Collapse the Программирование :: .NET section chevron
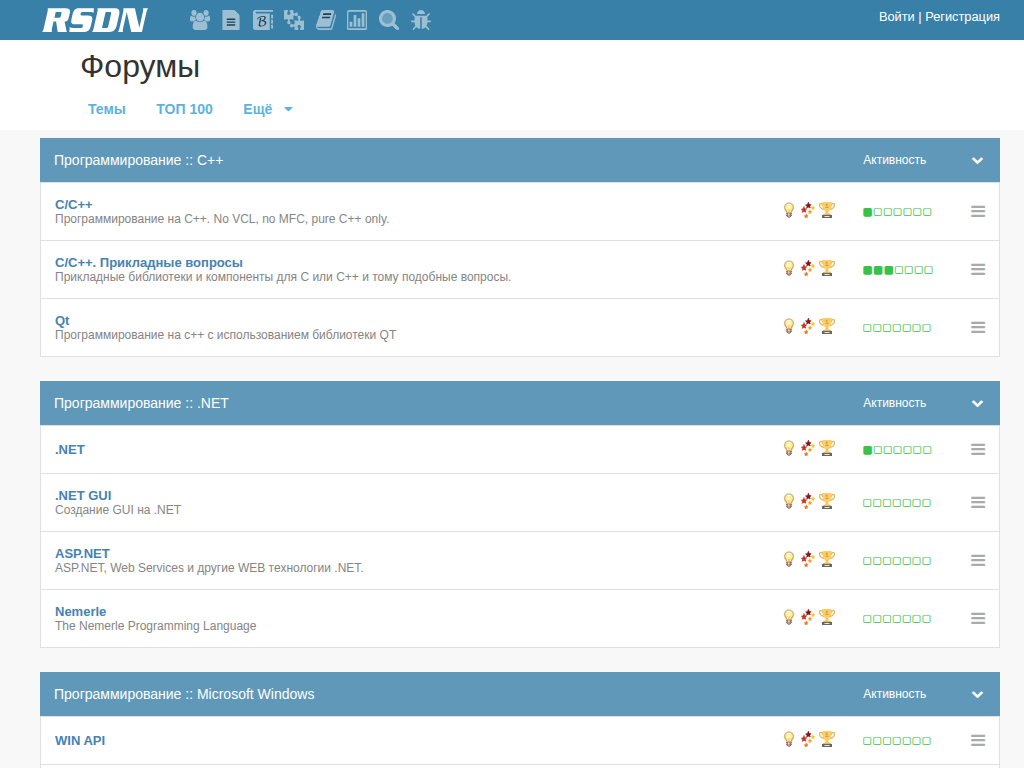The width and height of the screenshot is (1024, 768). coord(977,404)
